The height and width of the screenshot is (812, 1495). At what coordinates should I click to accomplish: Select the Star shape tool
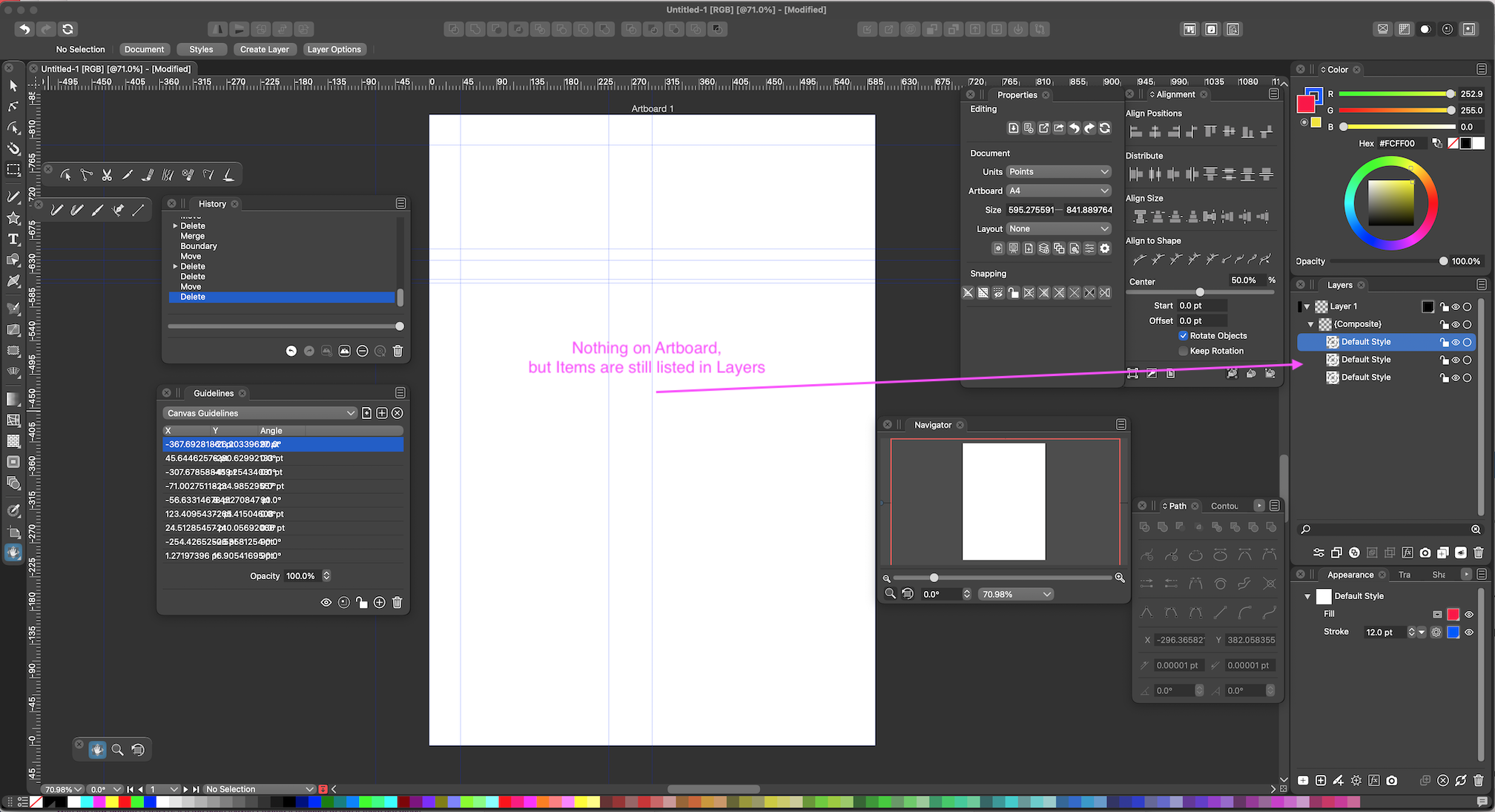[13, 218]
